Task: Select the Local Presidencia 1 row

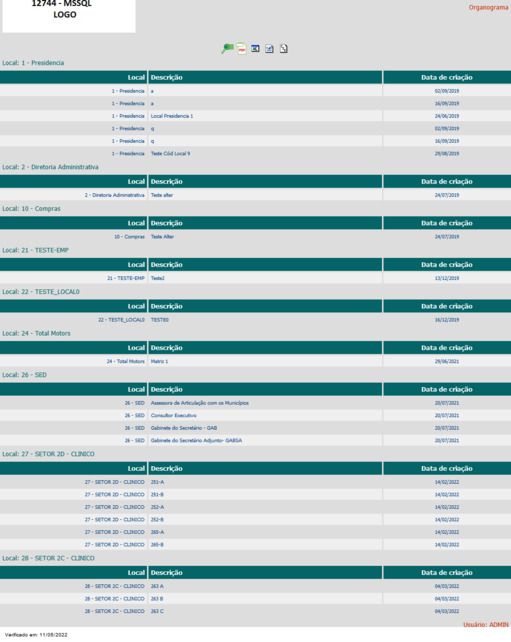Action: (x=256, y=116)
